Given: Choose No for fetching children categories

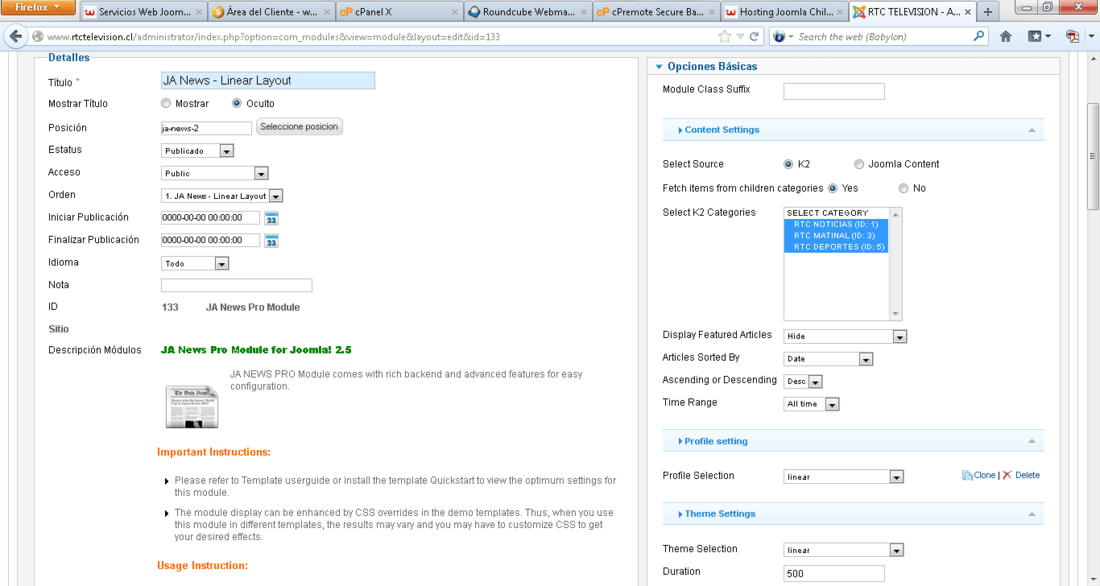Looking at the screenshot, I should pyautogui.click(x=904, y=188).
